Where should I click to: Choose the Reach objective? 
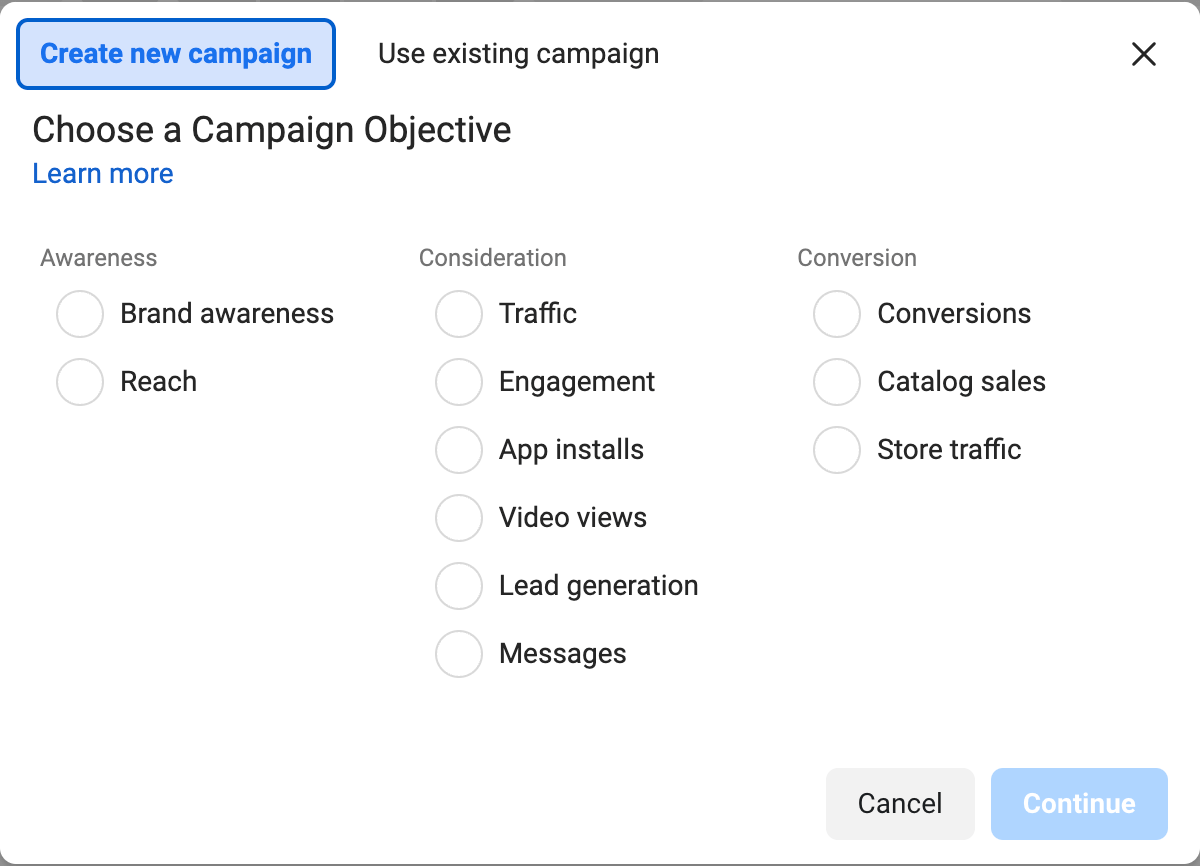pyautogui.click(x=80, y=382)
